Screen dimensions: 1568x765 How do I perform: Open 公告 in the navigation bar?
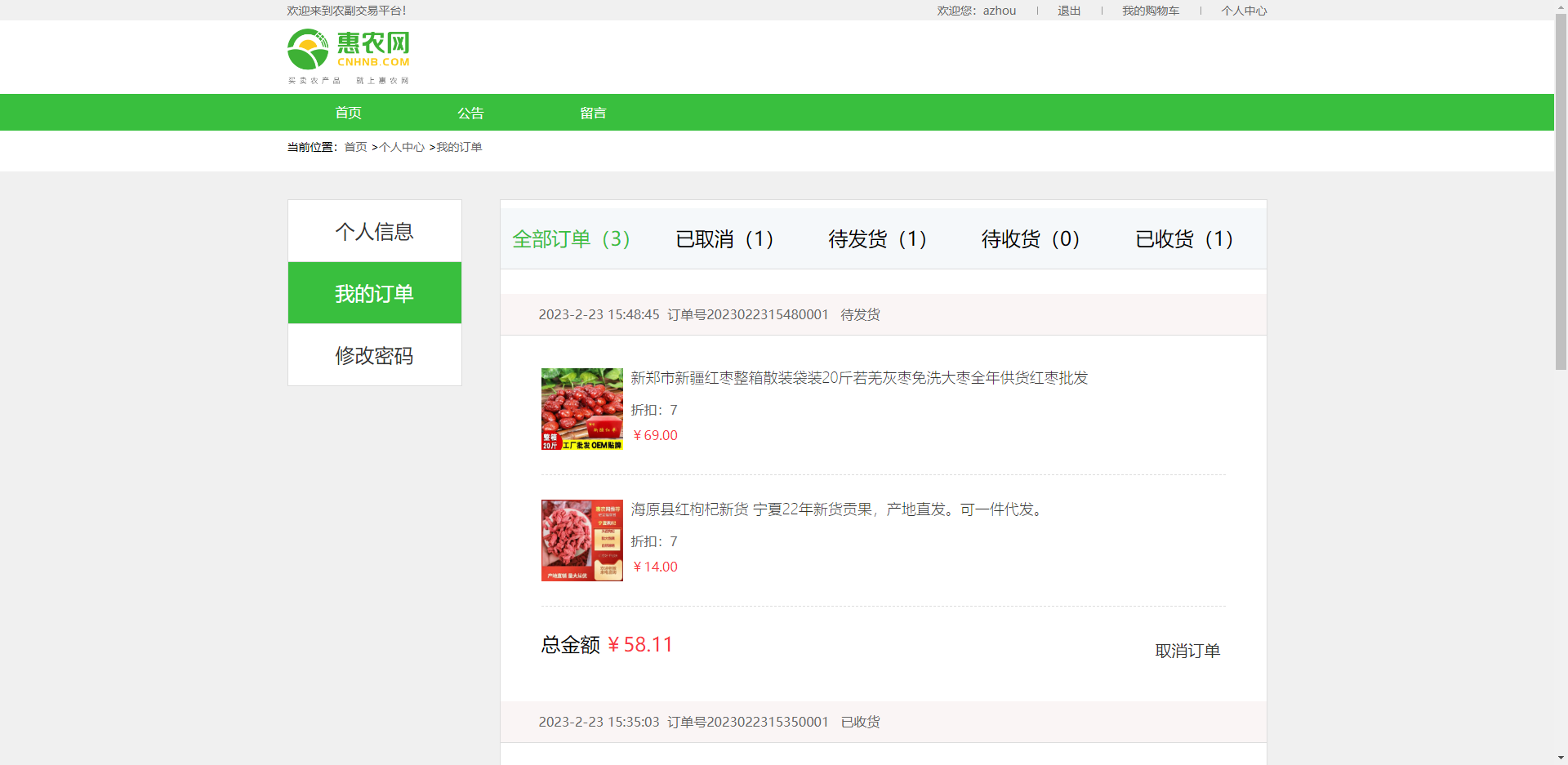470,113
